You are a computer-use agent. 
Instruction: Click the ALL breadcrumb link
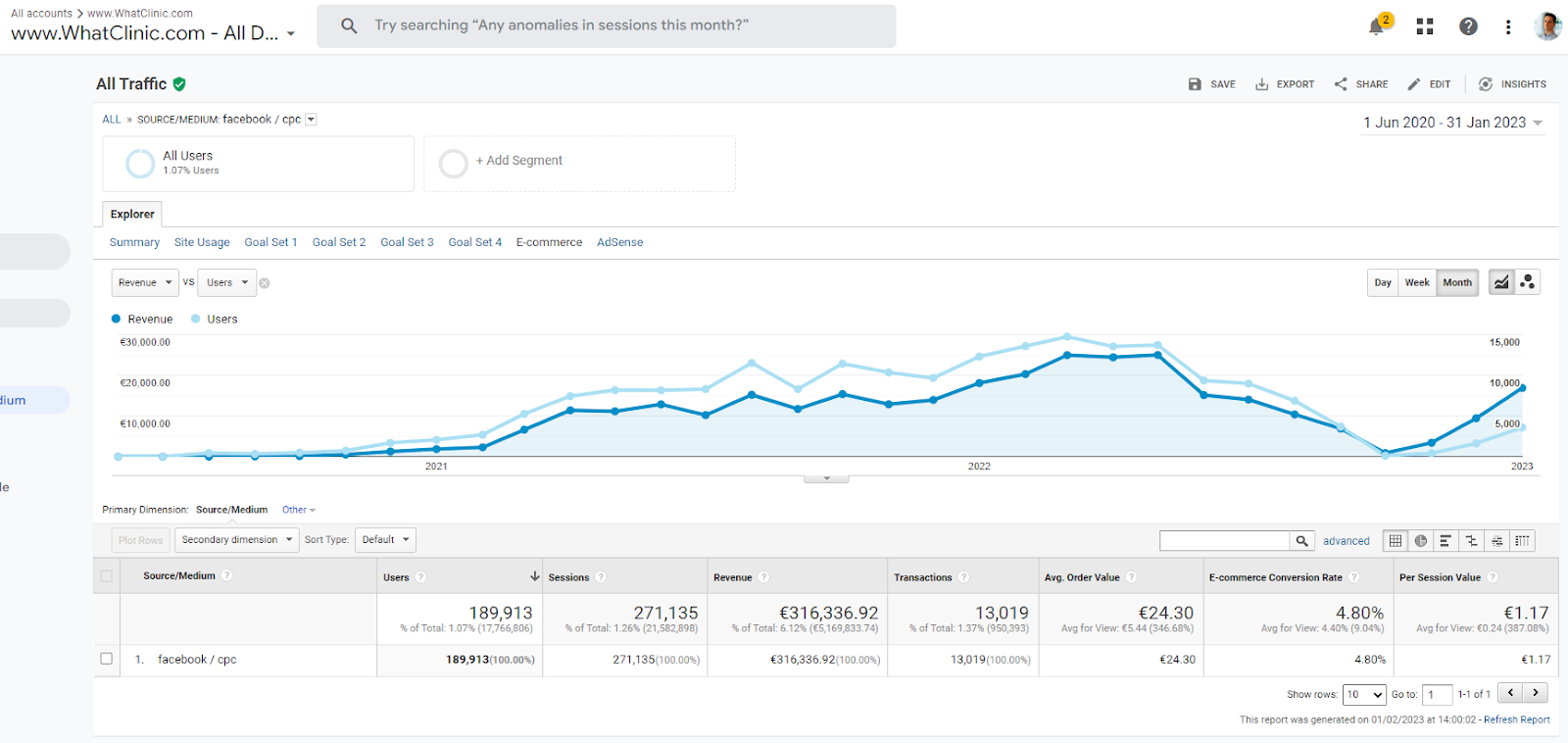[112, 120]
